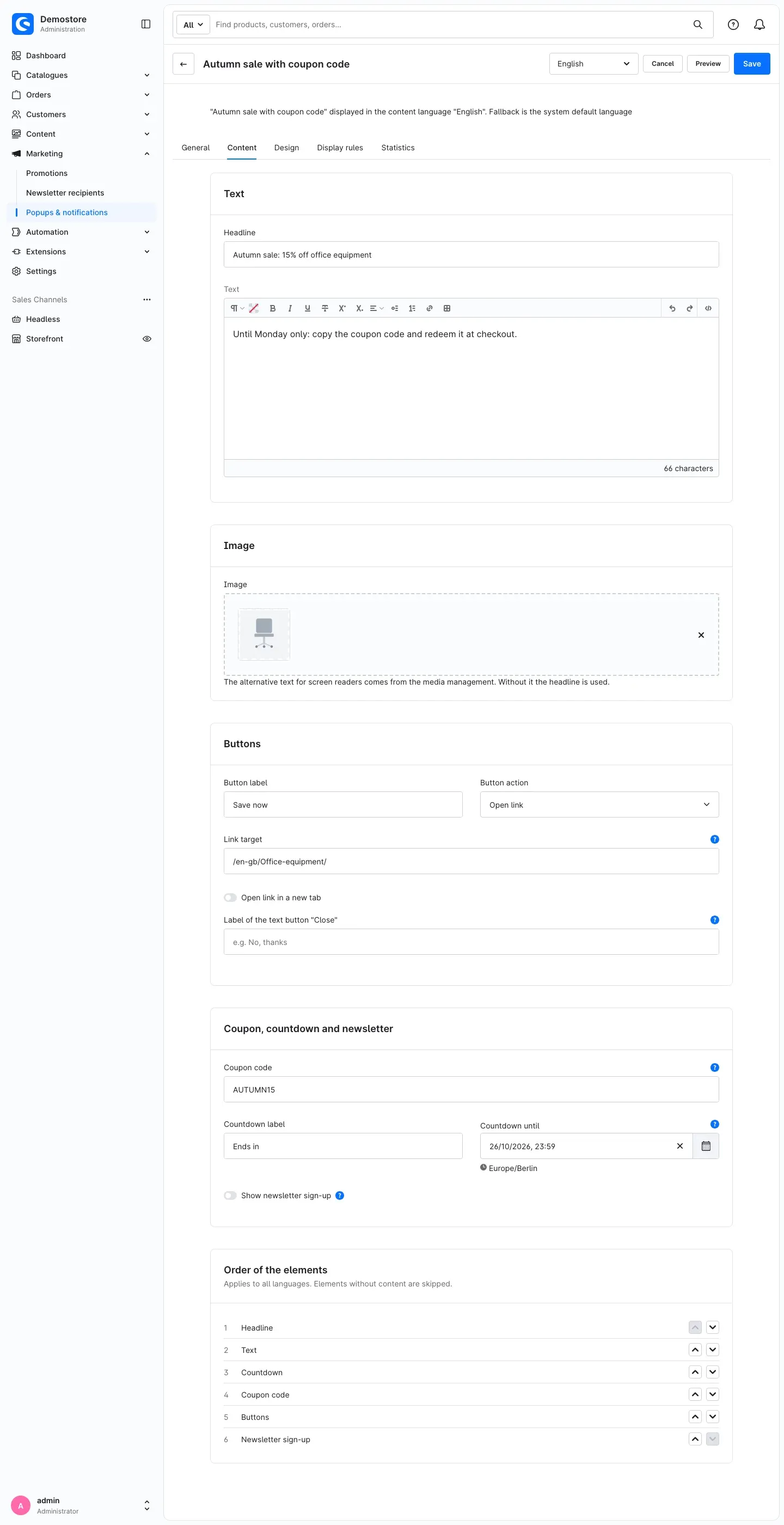This screenshot has width=784, height=1525.
Task: Switch editor to HTML code view
Action: pyautogui.click(x=708, y=308)
